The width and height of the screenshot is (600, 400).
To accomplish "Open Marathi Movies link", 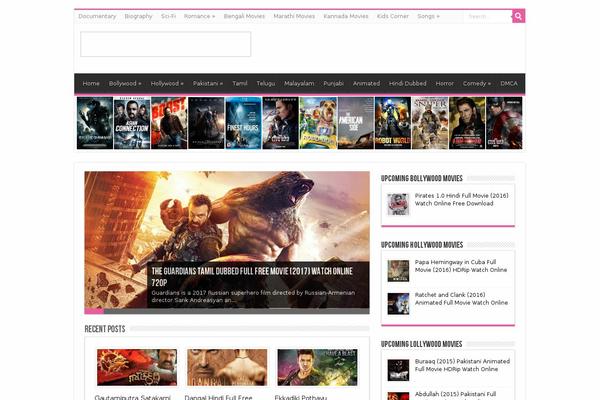I will pyautogui.click(x=294, y=16).
